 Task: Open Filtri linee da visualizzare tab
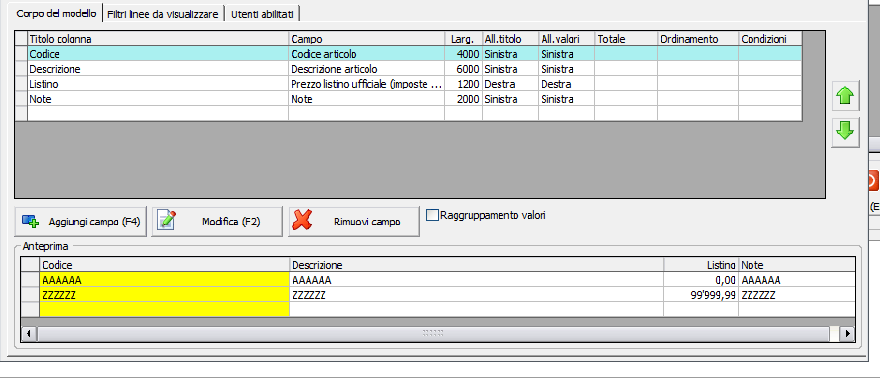pyautogui.click(x=163, y=14)
